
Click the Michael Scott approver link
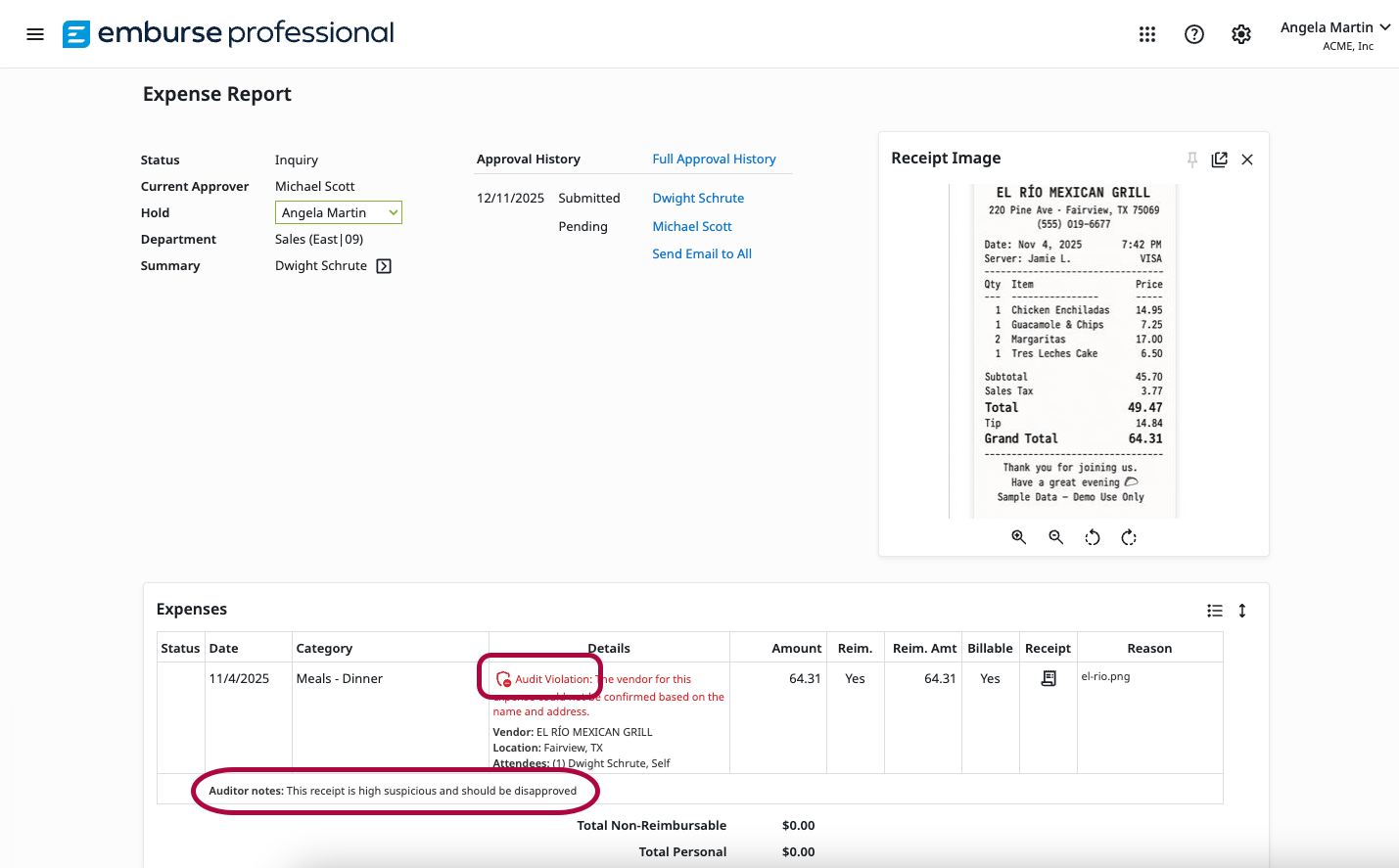click(x=691, y=226)
